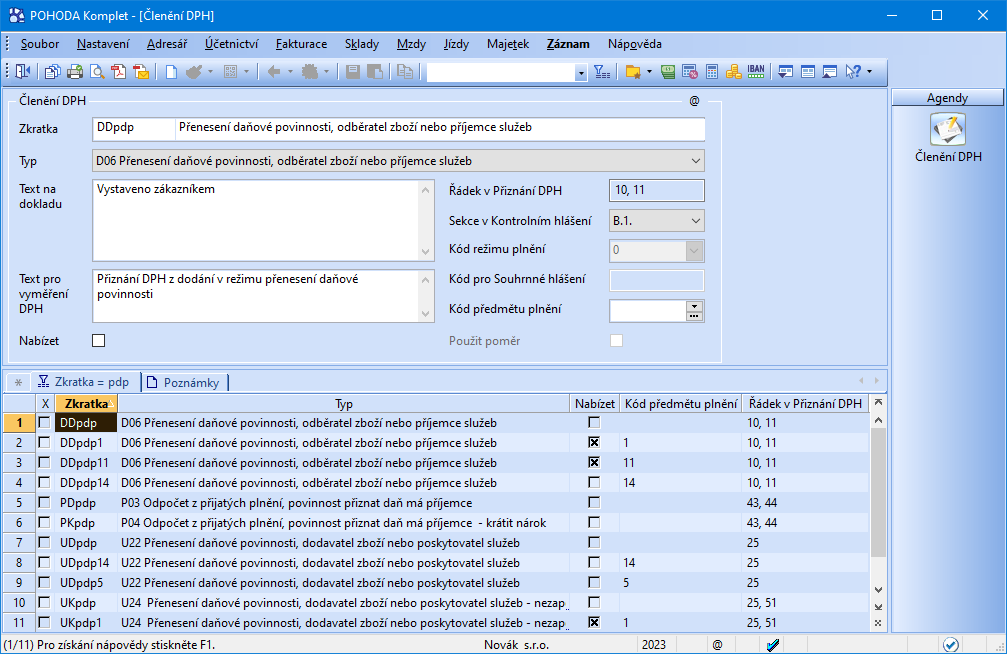Click Řádek v Přiznání DPH column header

click(805, 404)
